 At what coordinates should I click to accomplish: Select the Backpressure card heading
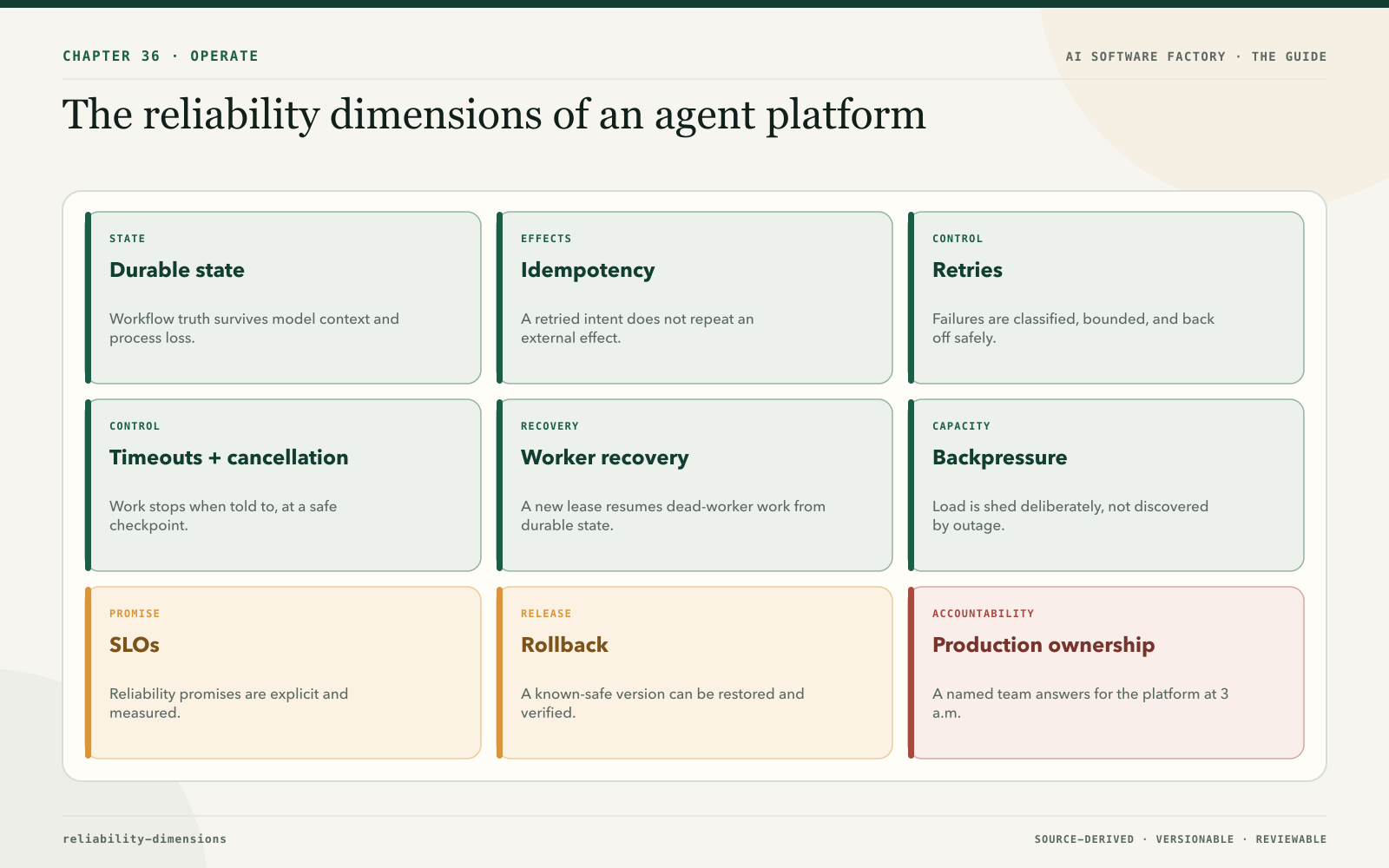pos(1000,457)
